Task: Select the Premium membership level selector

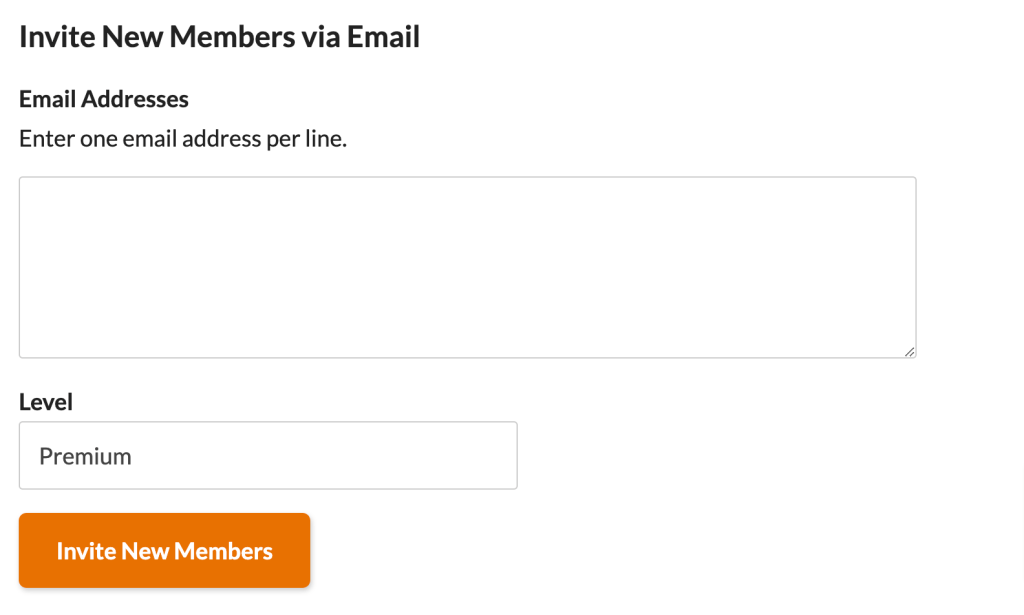Action: (268, 455)
